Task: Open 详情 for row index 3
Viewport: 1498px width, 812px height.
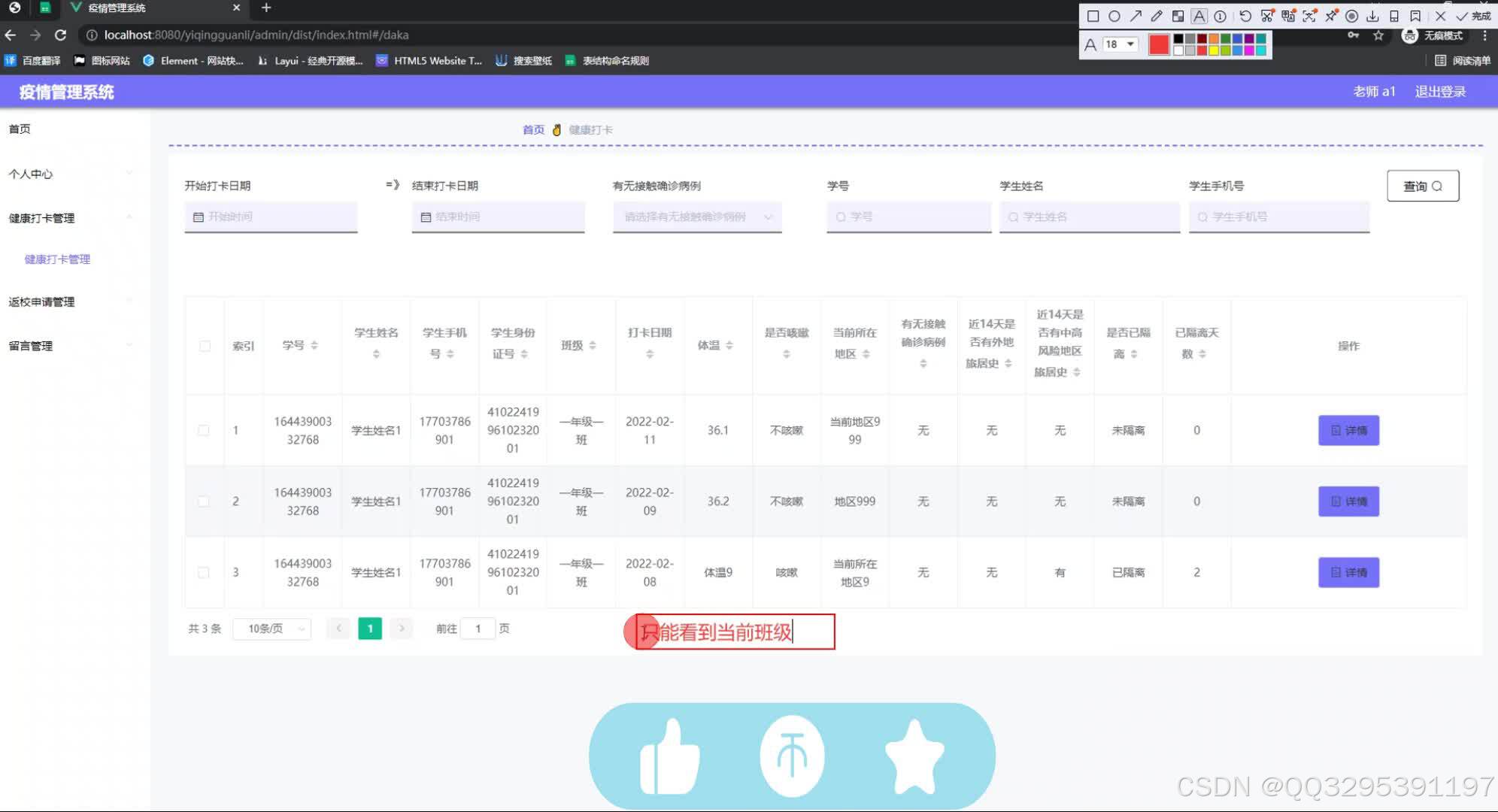Action: (1348, 572)
